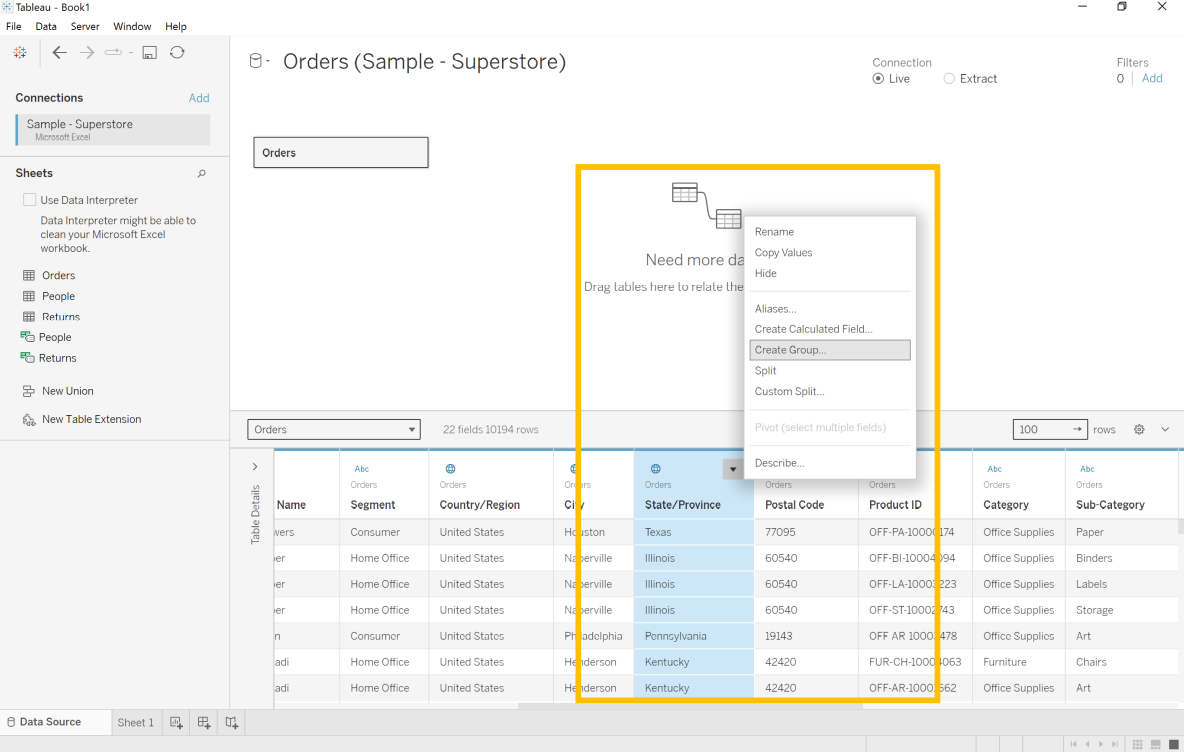Open the Server menu in the menu bar
This screenshot has width=1184, height=752.
(x=85, y=26)
